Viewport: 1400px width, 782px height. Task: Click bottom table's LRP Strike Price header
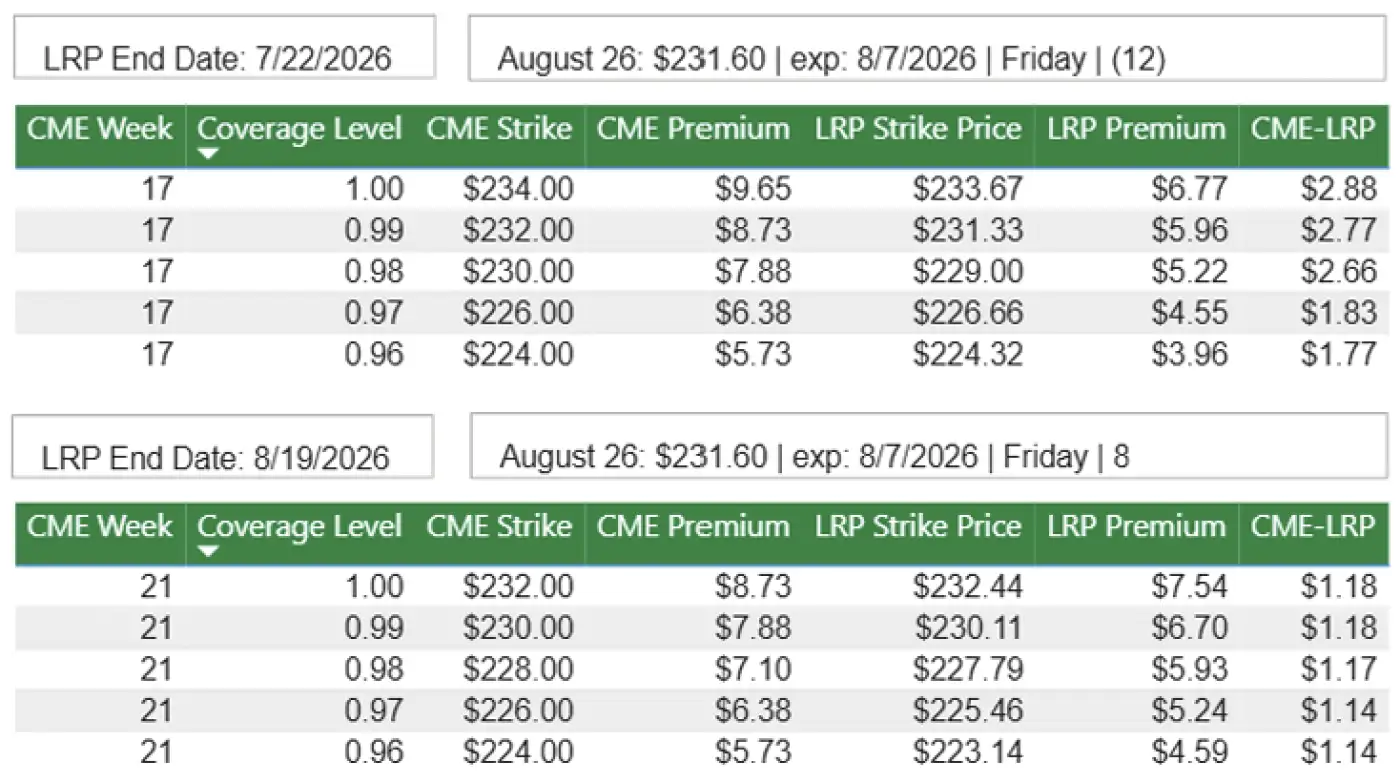pos(918,526)
